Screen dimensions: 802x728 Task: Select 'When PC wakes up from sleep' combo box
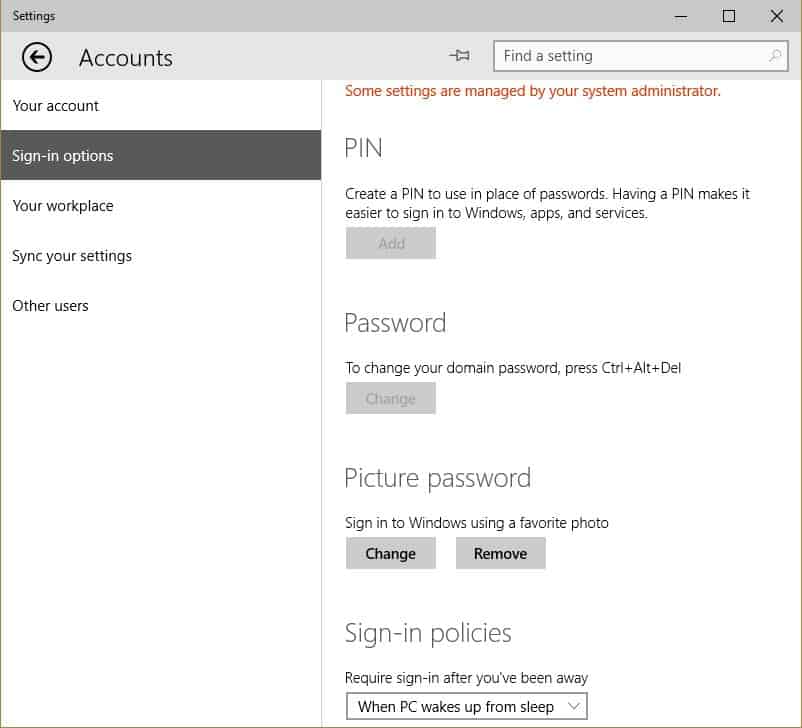point(466,706)
